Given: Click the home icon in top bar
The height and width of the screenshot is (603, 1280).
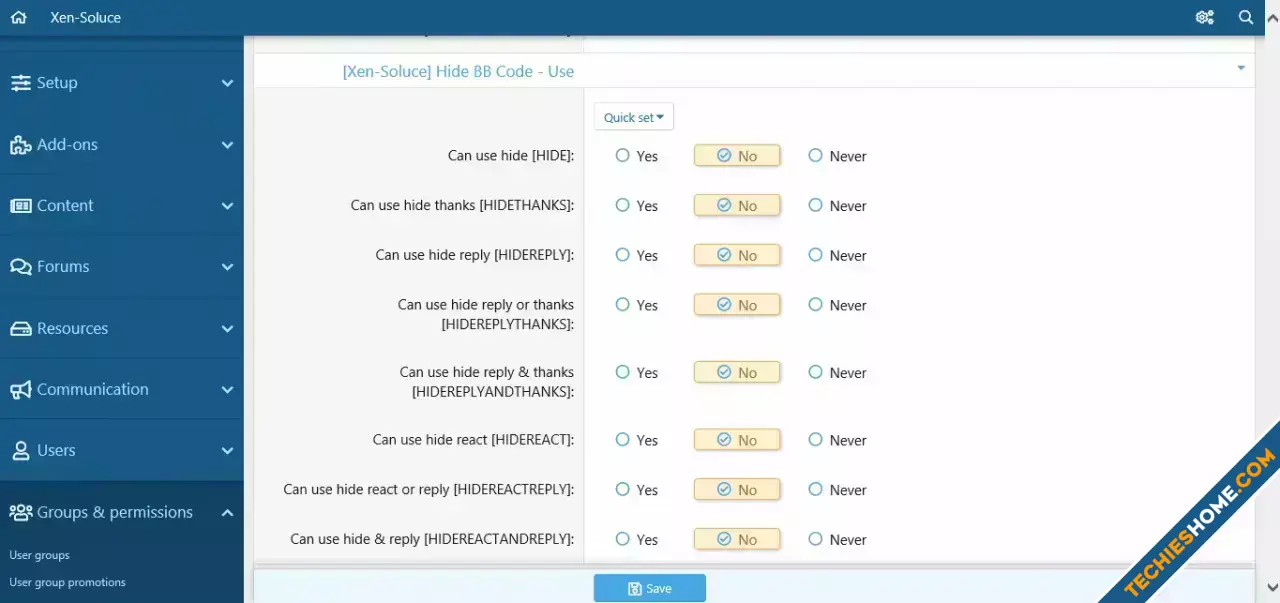Looking at the screenshot, I should click(18, 17).
